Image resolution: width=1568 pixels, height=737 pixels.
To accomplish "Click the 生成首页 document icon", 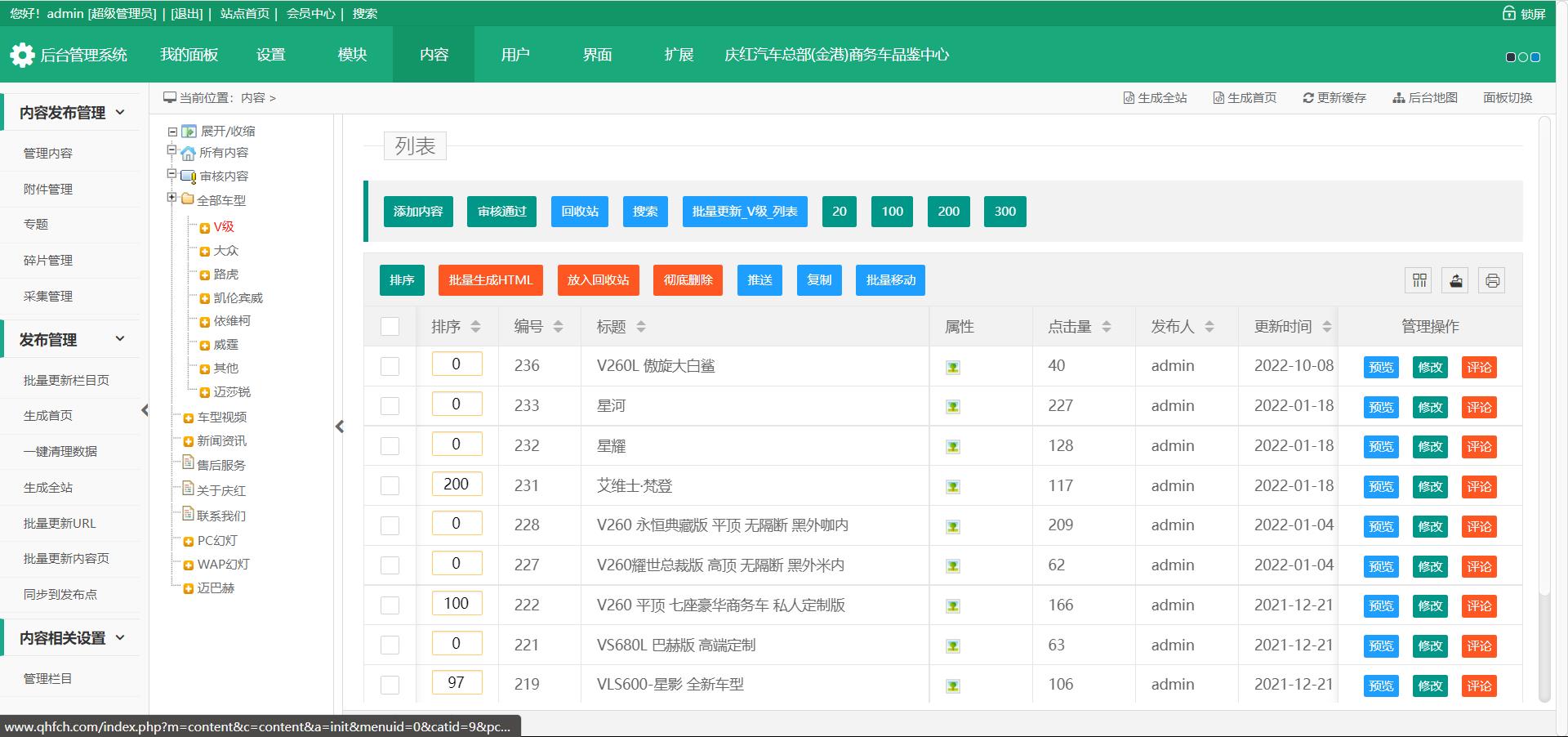I will point(1218,98).
